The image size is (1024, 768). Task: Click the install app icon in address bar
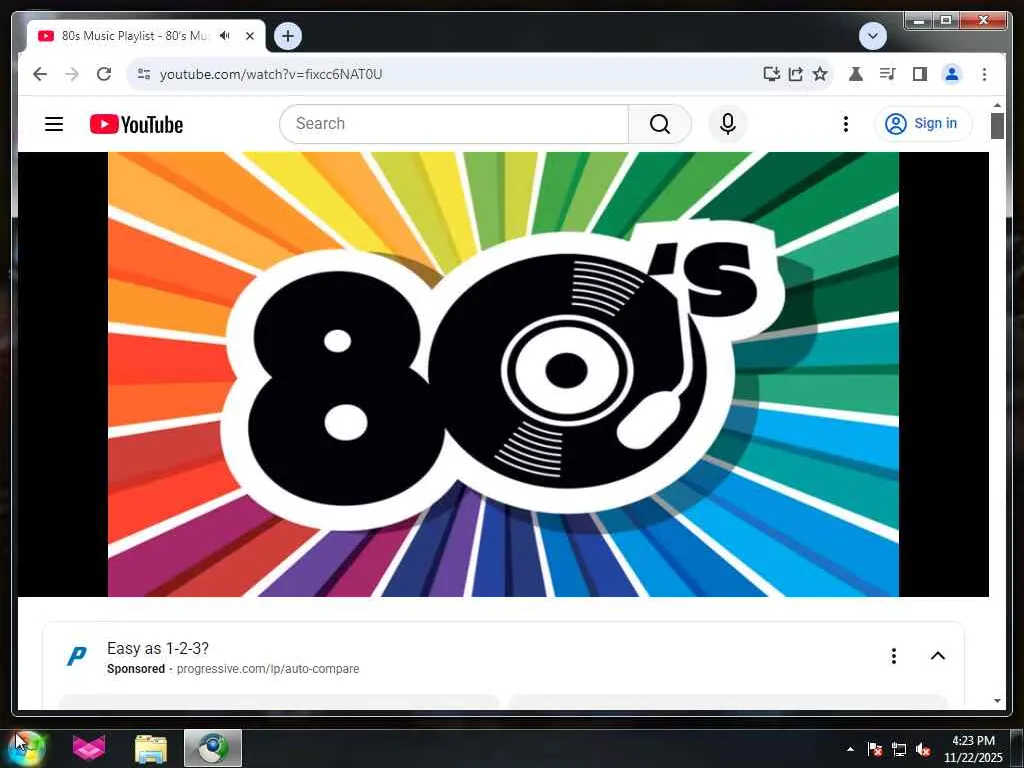pos(771,74)
